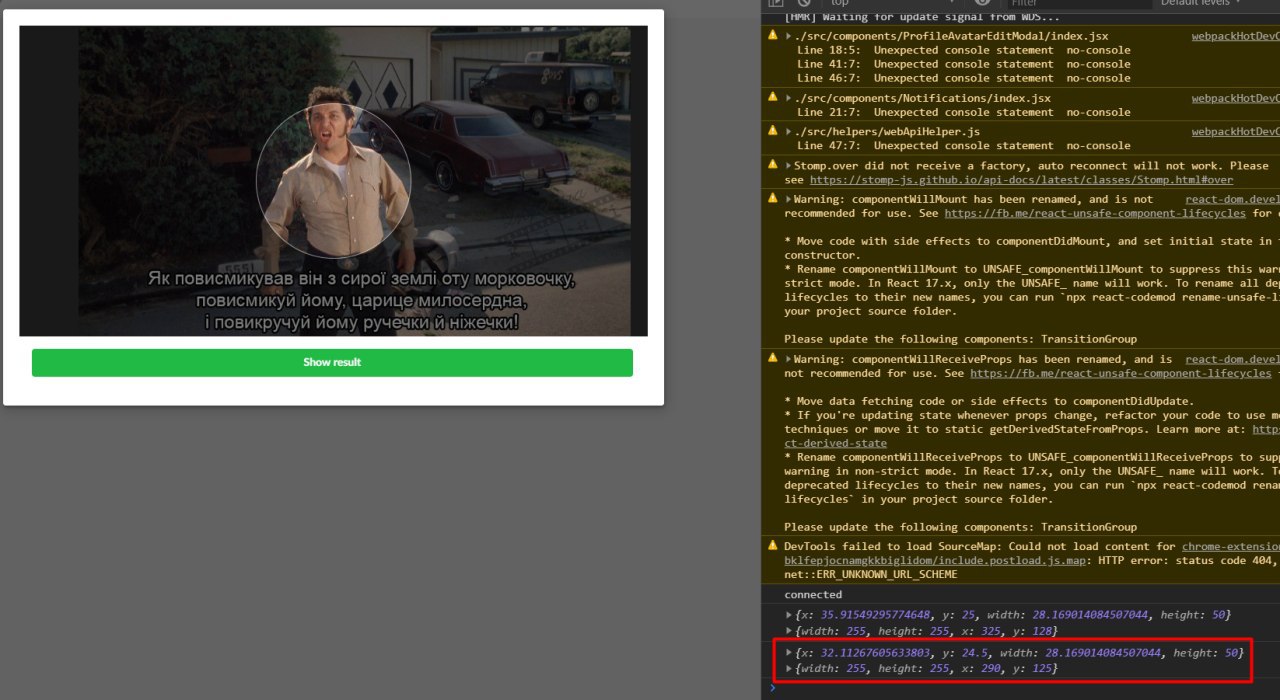The image size is (1280, 700).
Task: Expand the componentWillMount renamed warning
Action: (790, 199)
